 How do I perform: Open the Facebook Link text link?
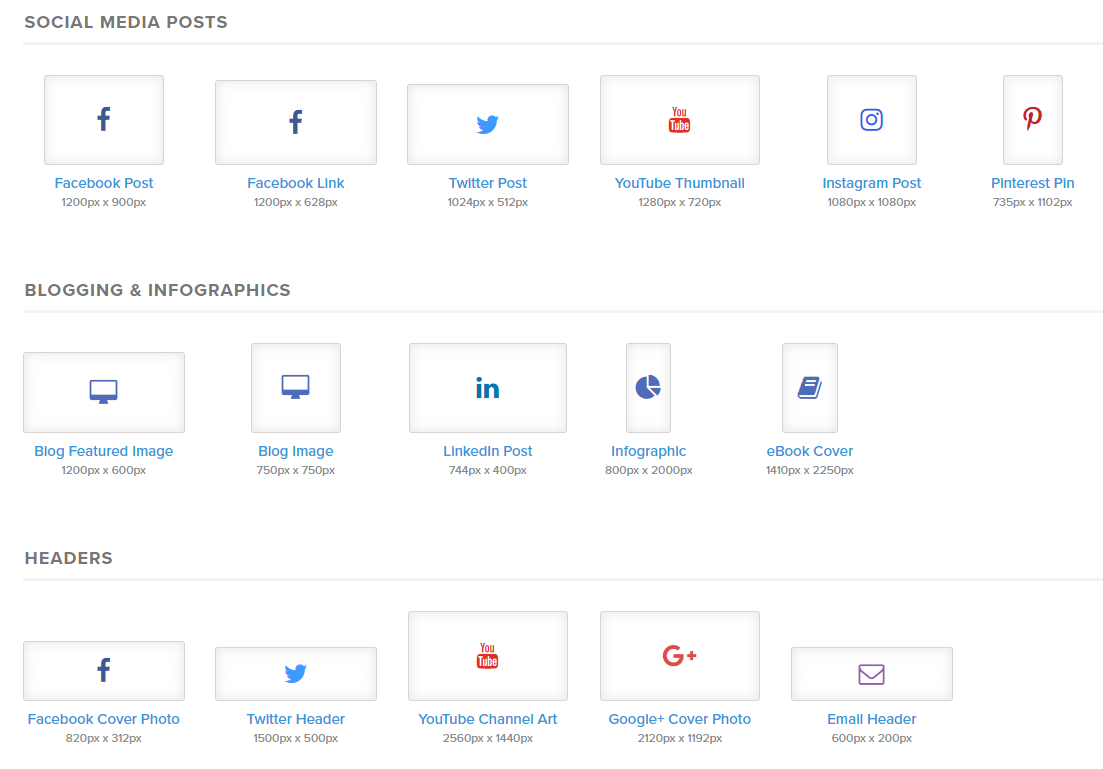pos(296,183)
